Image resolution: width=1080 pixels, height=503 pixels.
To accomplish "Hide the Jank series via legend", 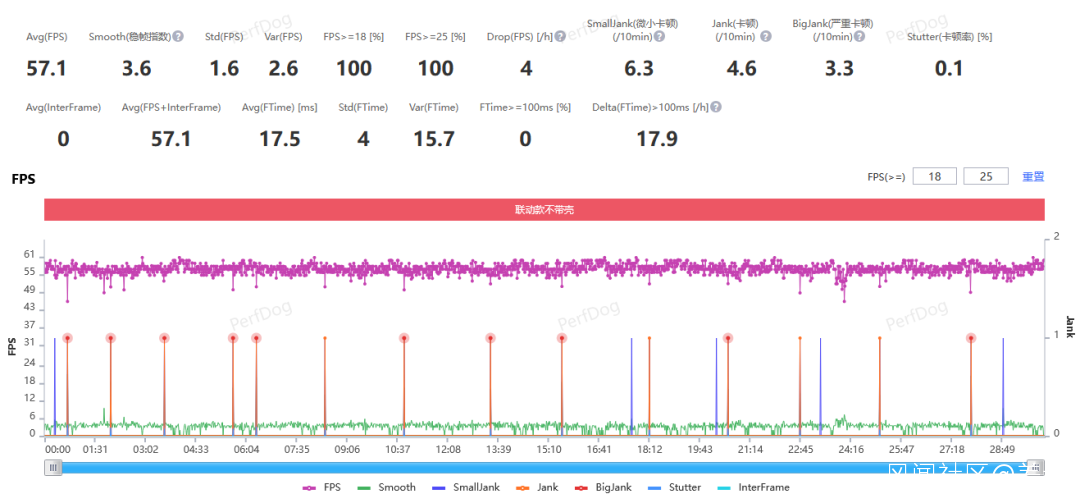I will click(537, 487).
